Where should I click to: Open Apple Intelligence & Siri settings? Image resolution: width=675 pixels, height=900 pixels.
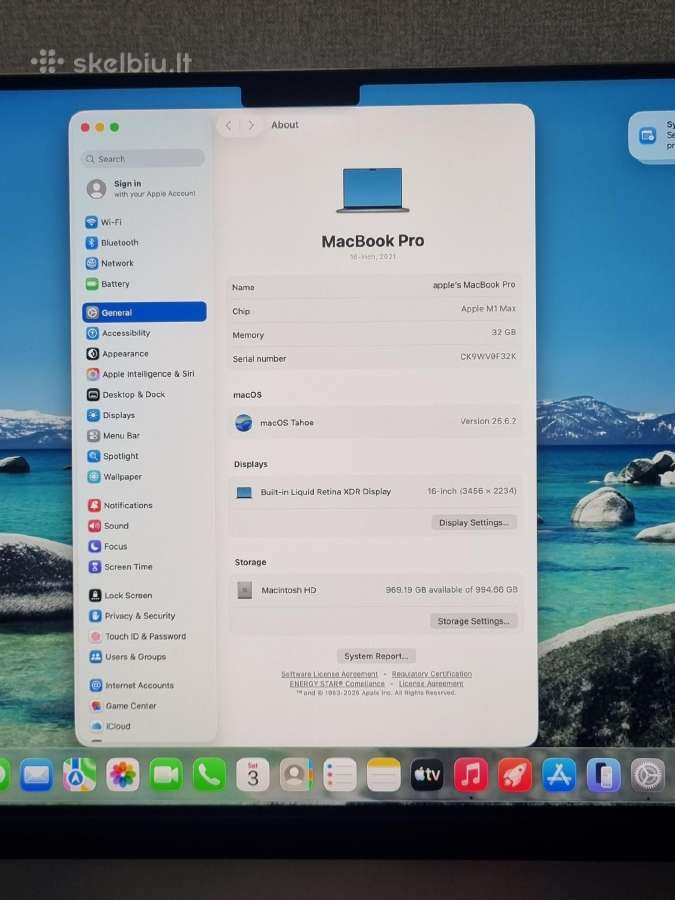tap(141, 374)
